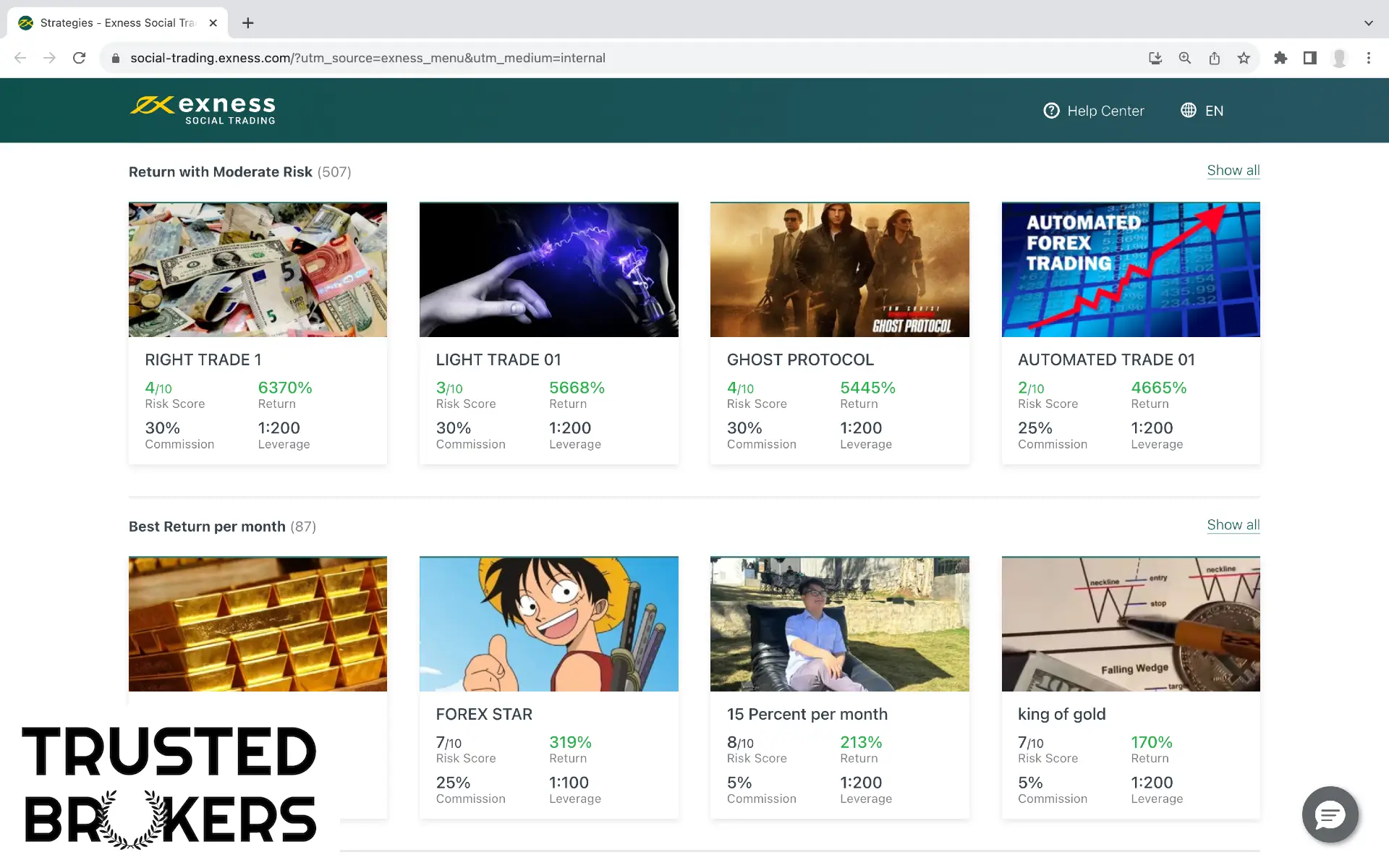Image resolution: width=1389 pixels, height=868 pixels.
Task: Click the address bar URL
Action: pos(368,58)
